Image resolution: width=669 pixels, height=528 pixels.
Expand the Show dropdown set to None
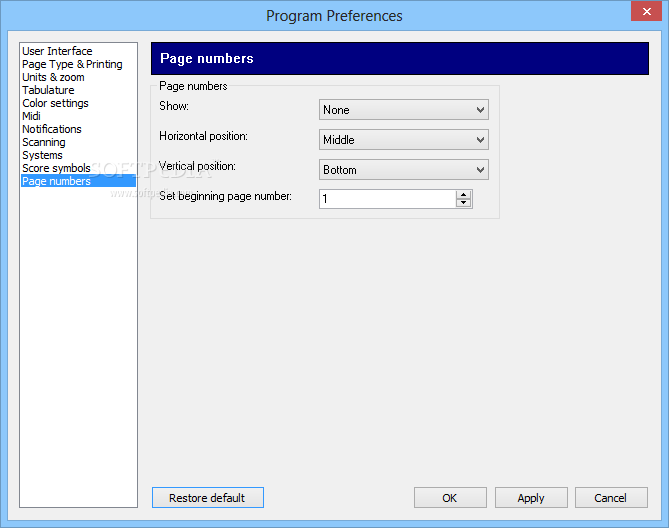pos(404,110)
